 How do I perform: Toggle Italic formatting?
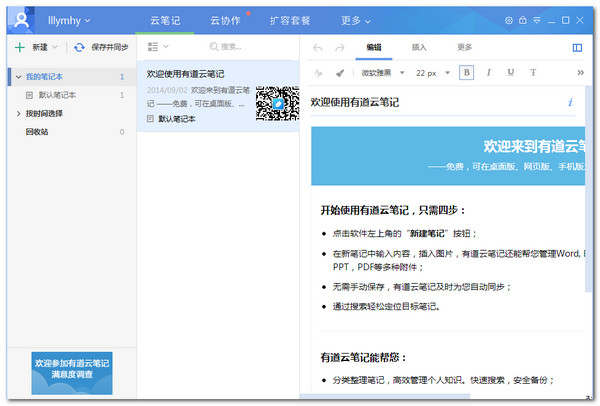coord(489,73)
